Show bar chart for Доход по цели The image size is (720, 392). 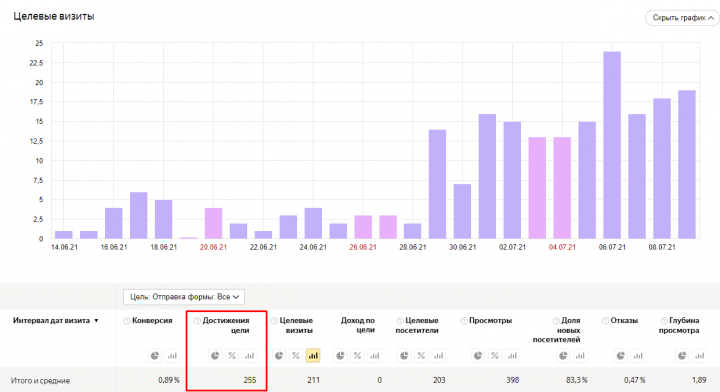pyautogui.click(x=375, y=356)
